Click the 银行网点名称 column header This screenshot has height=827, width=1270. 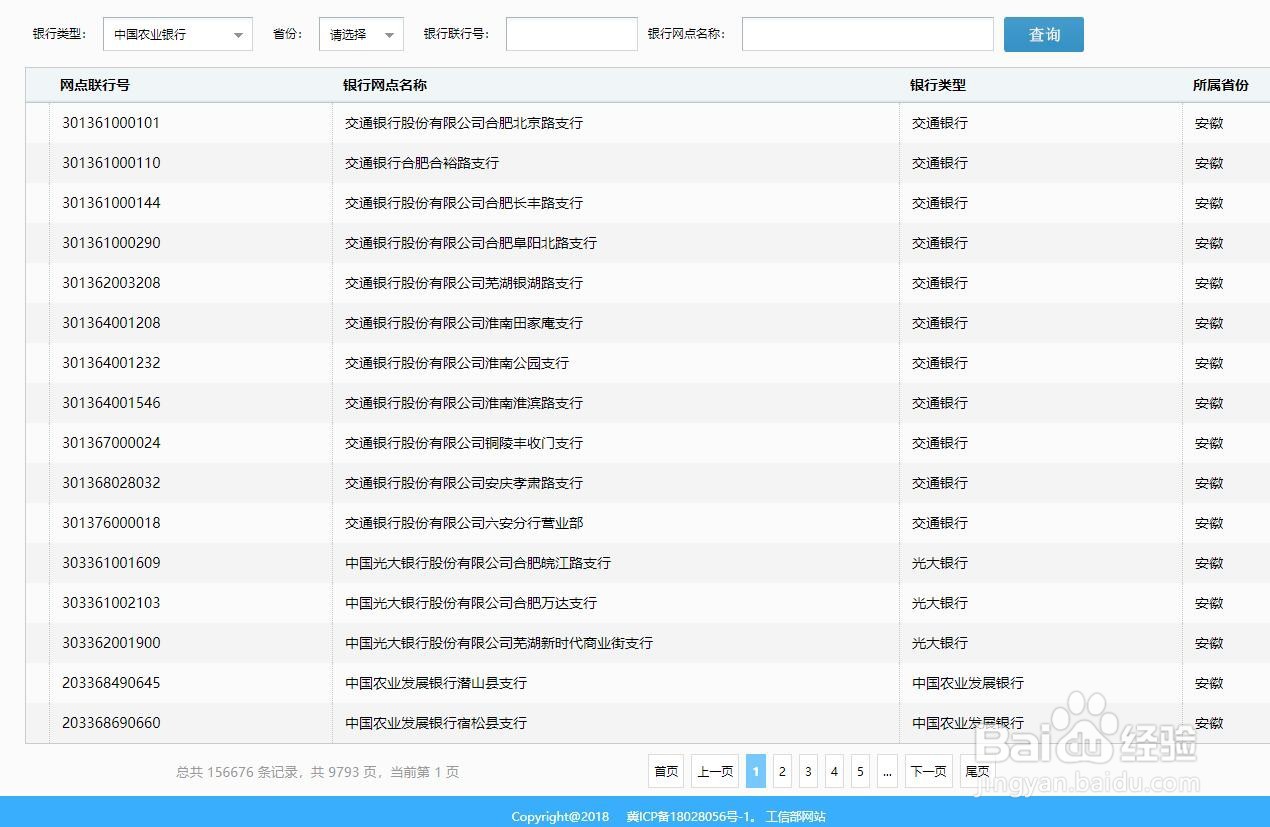click(x=384, y=85)
